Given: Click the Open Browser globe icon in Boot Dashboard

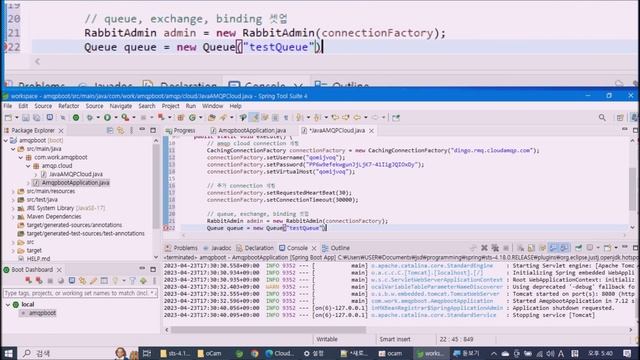Looking at the screenshot, I should (x=61, y=281).
